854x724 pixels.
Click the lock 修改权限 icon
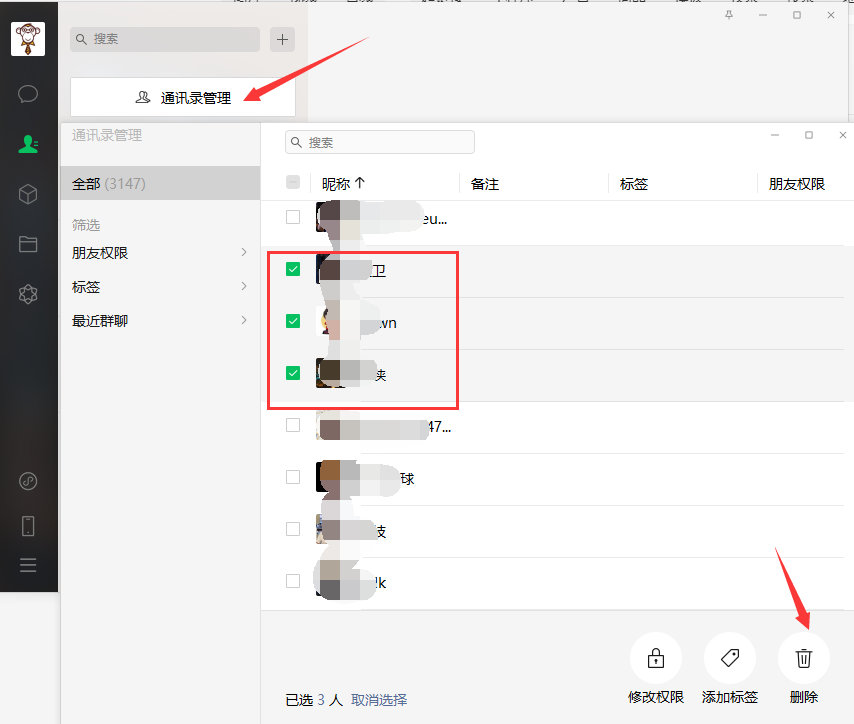click(x=656, y=658)
